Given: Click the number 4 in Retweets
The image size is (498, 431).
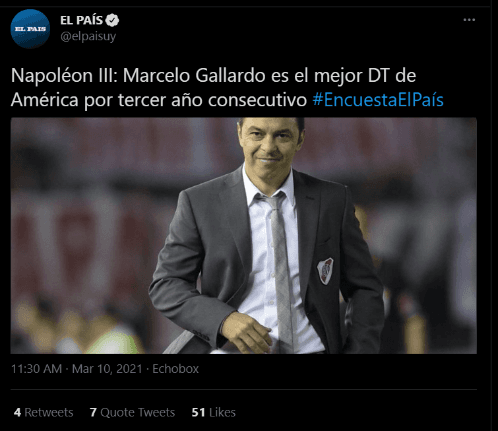Looking at the screenshot, I should pos(17,412).
